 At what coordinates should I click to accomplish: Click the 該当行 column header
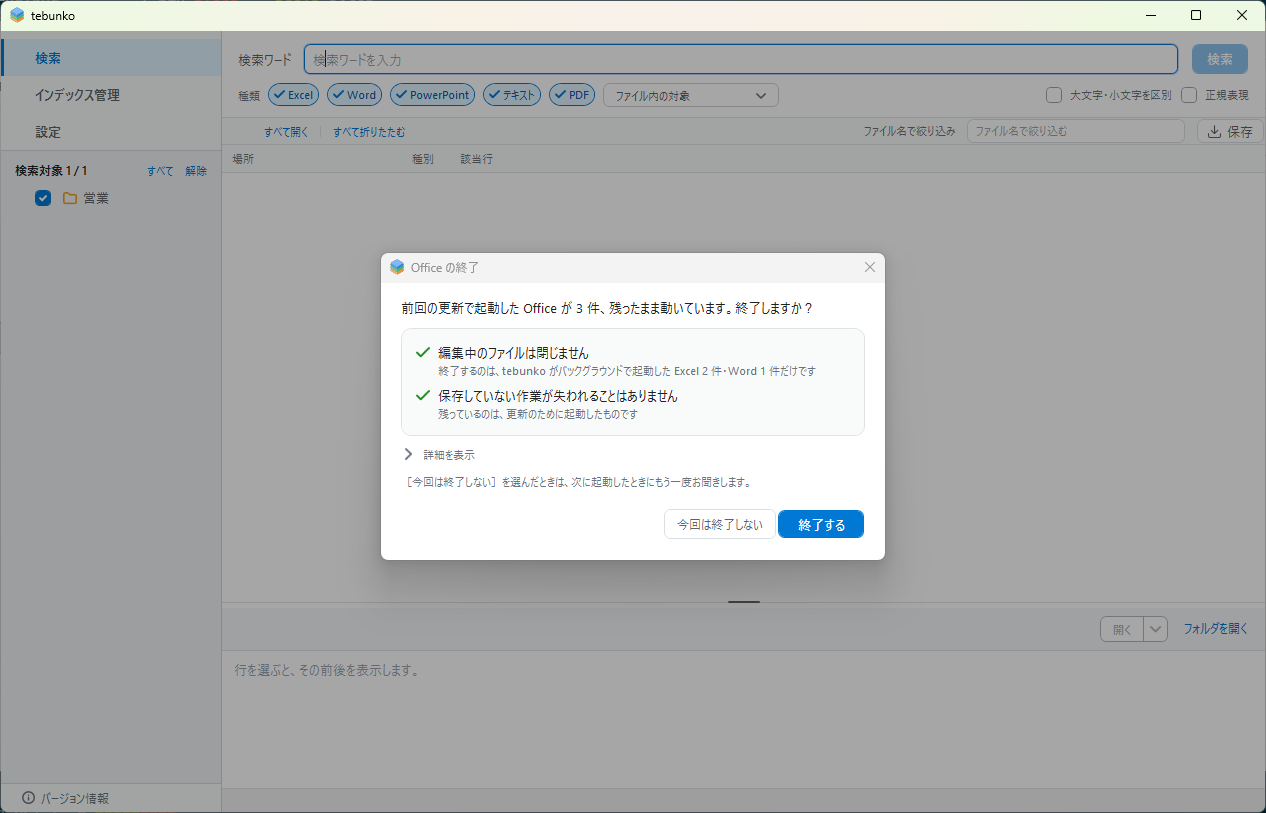[x=477, y=159]
